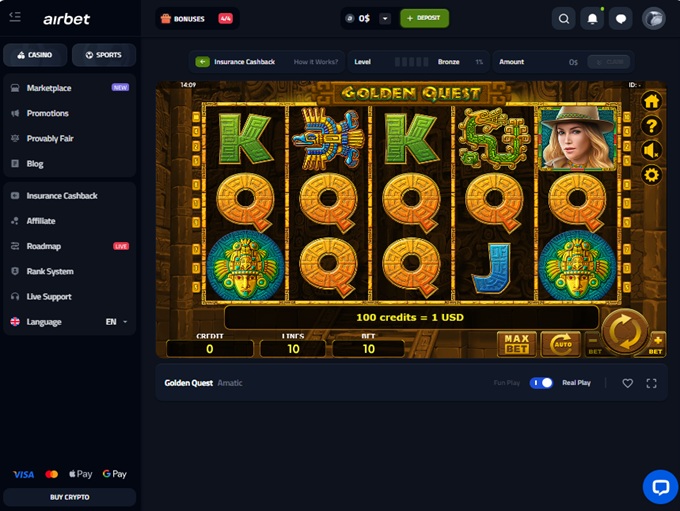Select the MAX BET button
Image resolution: width=680 pixels, height=511 pixels.
tap(517, 344)
